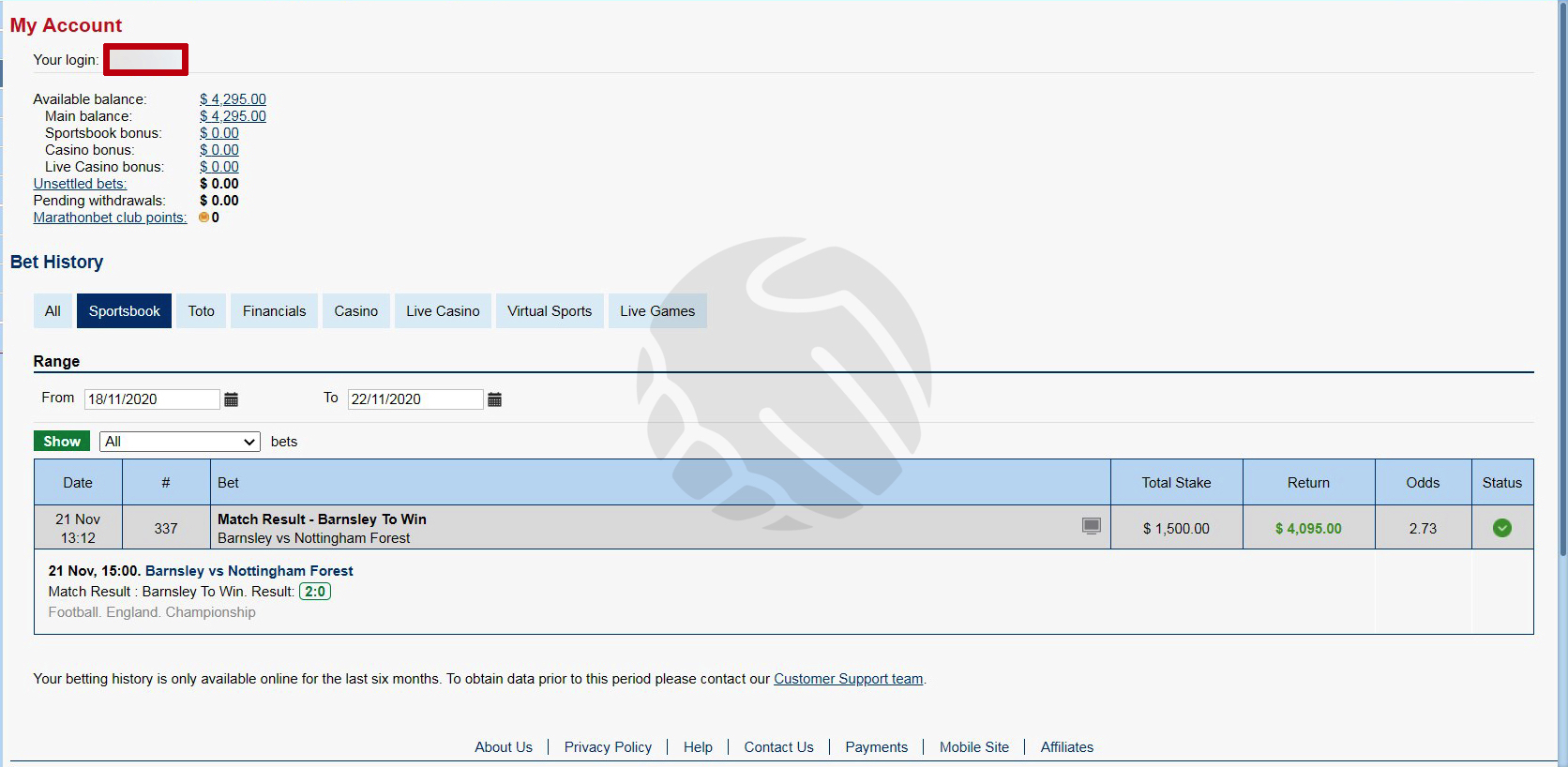Open the Payments footer link
The width and height of the screenshot is (1568, 767).
click(877, 747)
